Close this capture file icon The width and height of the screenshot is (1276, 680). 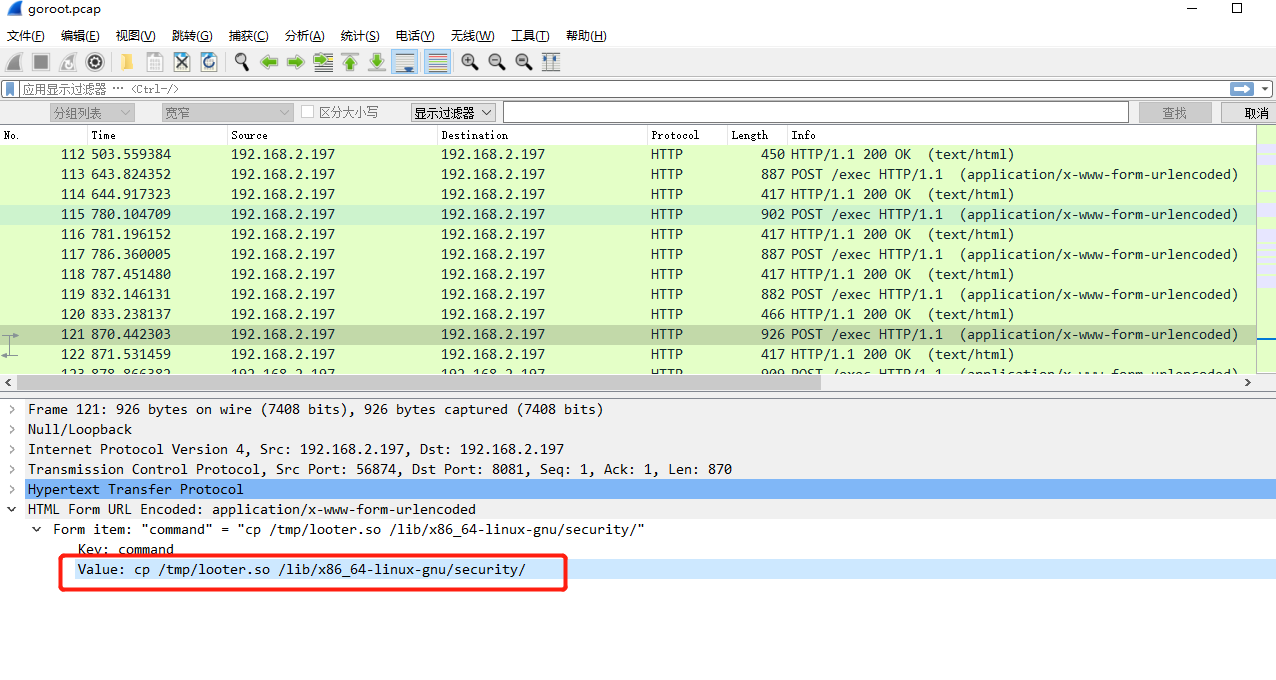pos(182,62)
